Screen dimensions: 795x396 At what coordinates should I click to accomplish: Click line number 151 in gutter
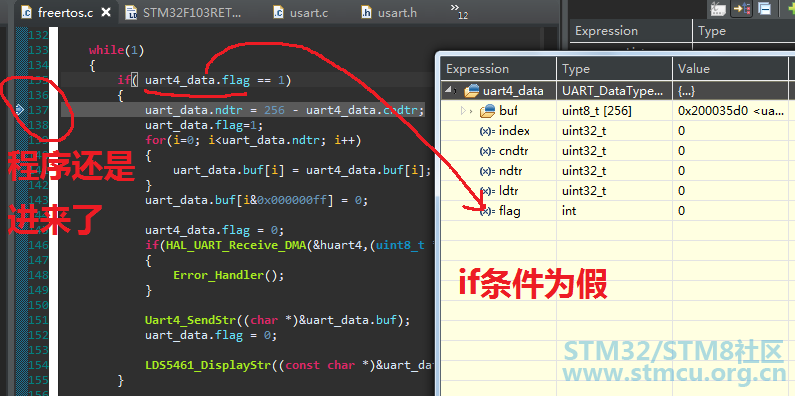(x=38, y=320)
